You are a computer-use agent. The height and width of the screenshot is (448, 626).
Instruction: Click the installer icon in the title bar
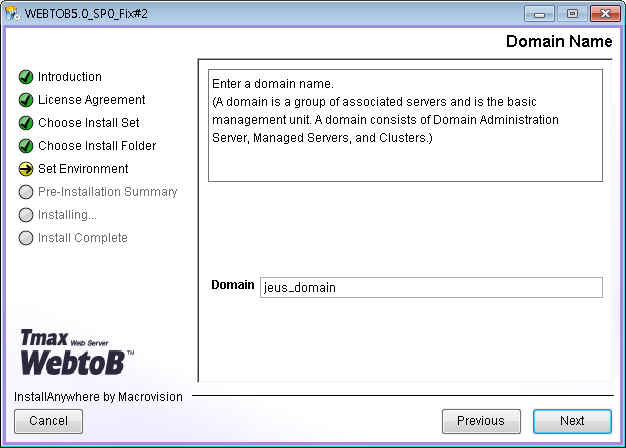point(13,13)
